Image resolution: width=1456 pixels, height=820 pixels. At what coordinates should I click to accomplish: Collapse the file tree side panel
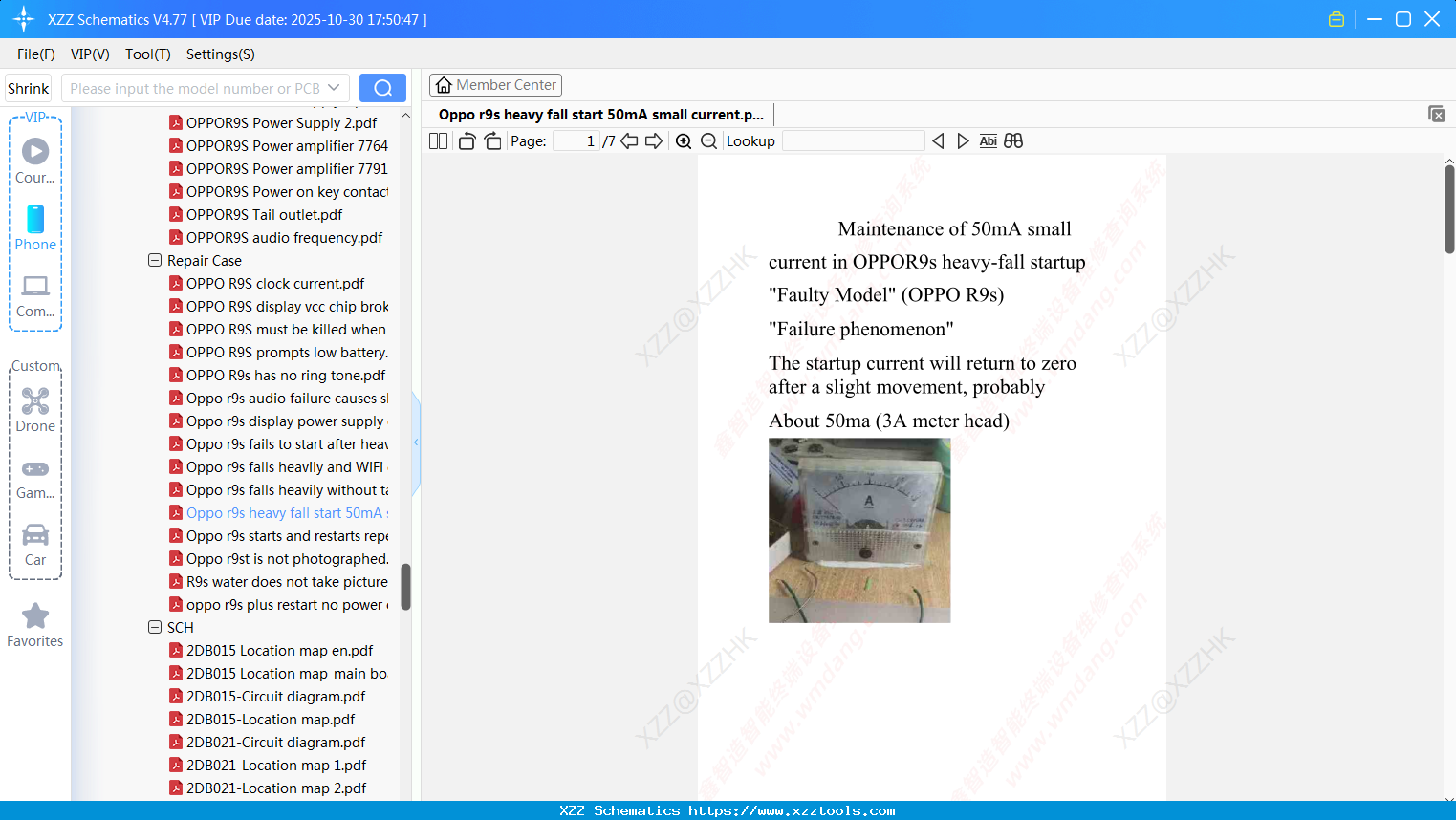416,442
